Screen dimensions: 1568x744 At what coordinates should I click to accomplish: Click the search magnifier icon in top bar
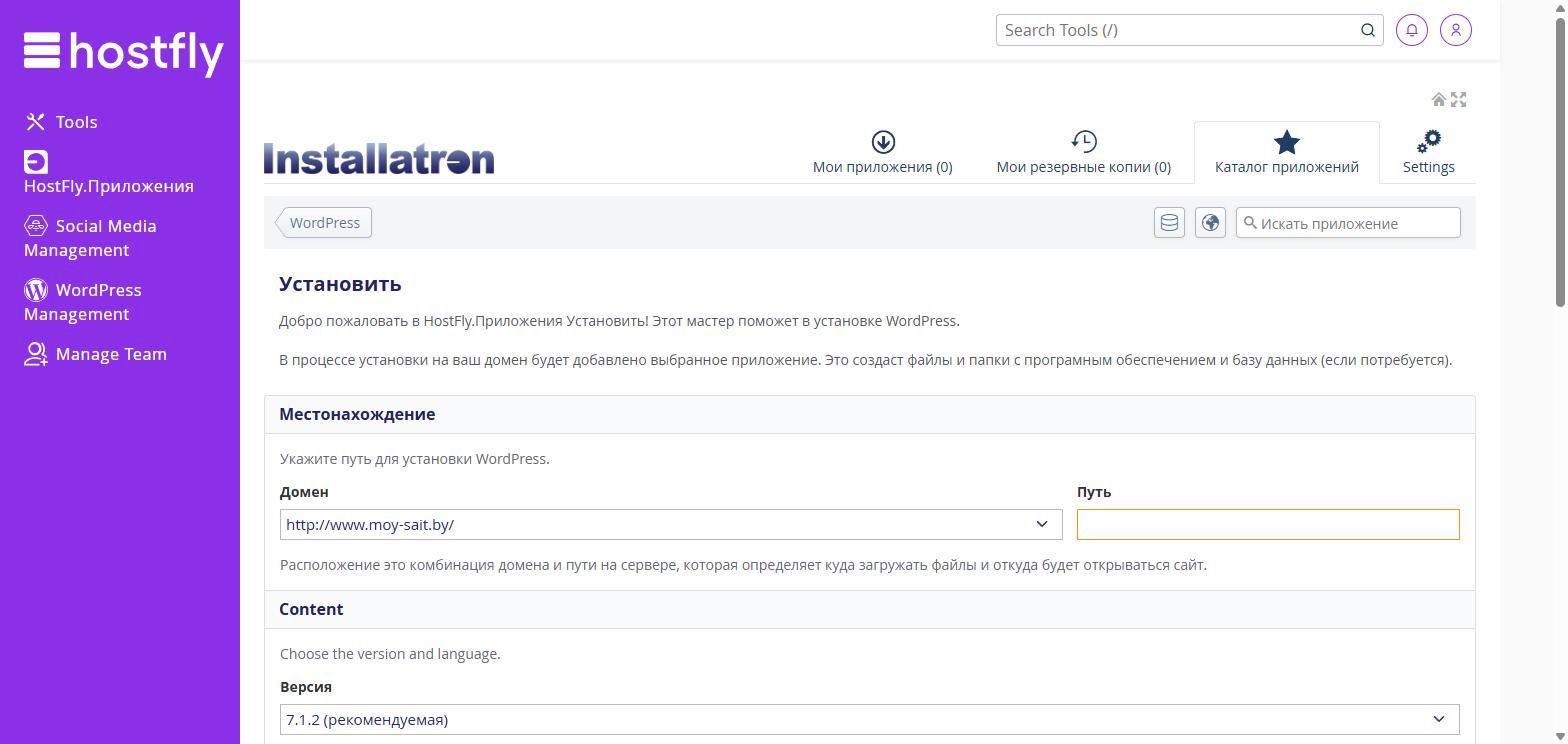tap(1368, 30)
